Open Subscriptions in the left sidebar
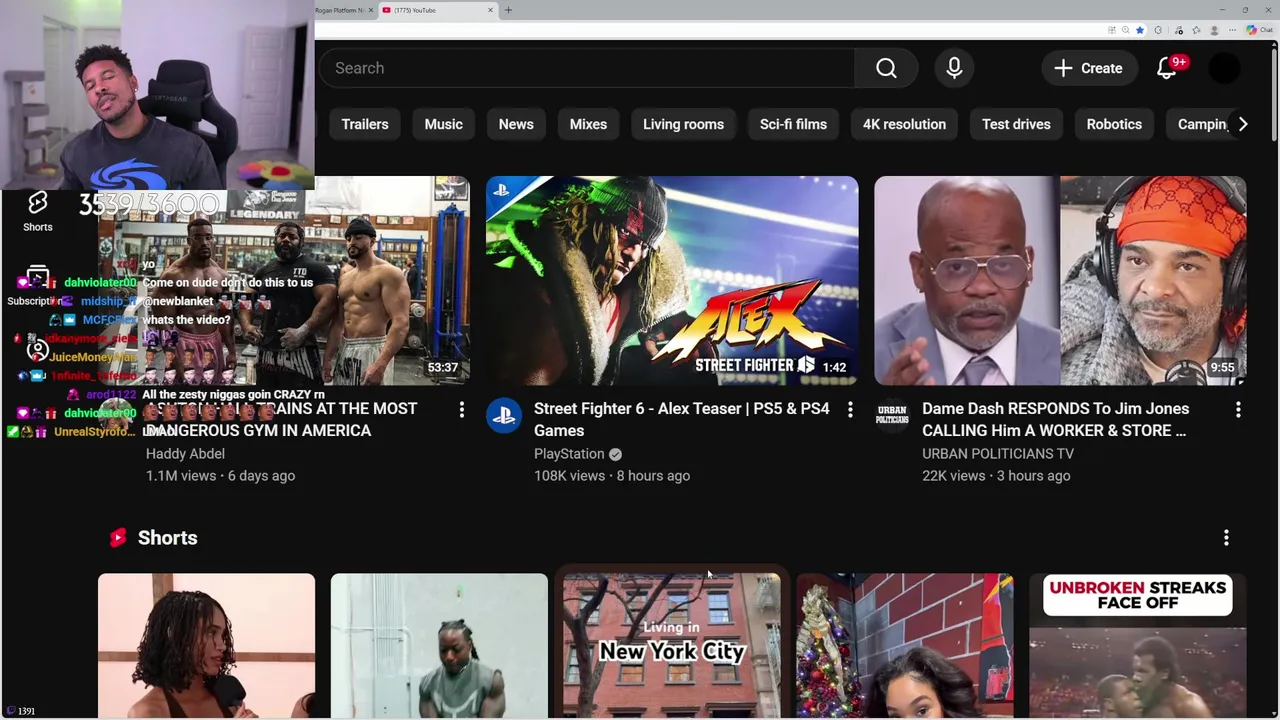This screenshot has height=720, width=1280. (38, 287)
